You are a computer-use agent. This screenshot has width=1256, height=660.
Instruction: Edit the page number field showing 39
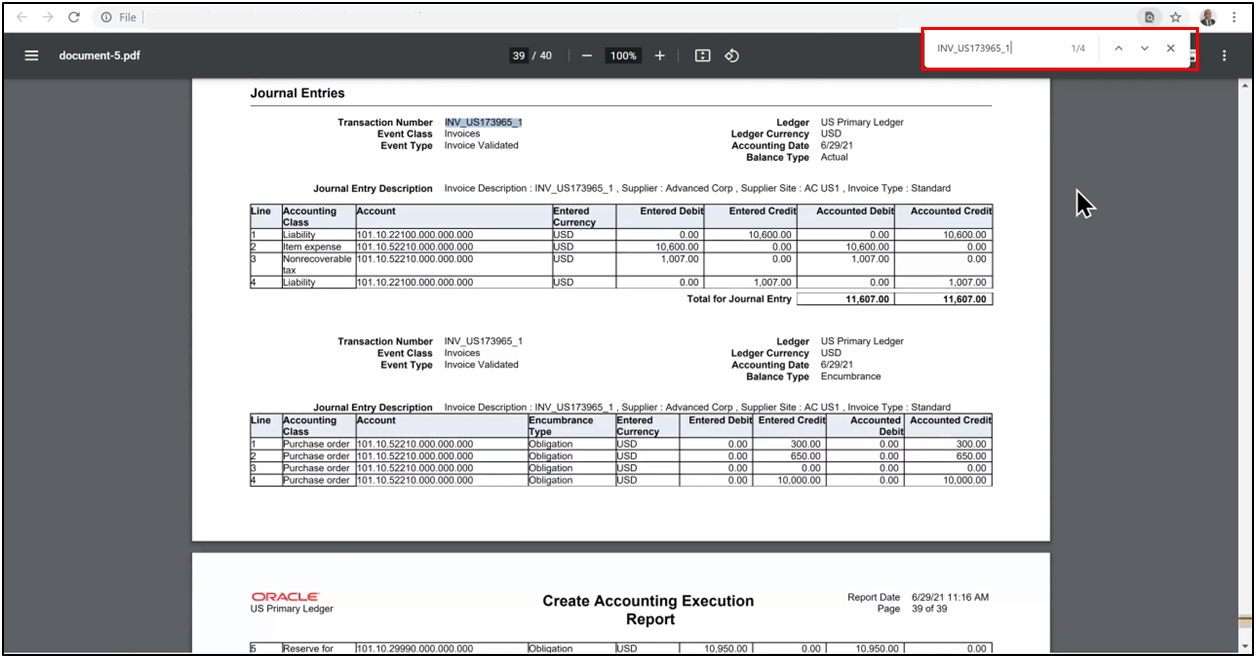pyautogui.click(x=519, y=55)
